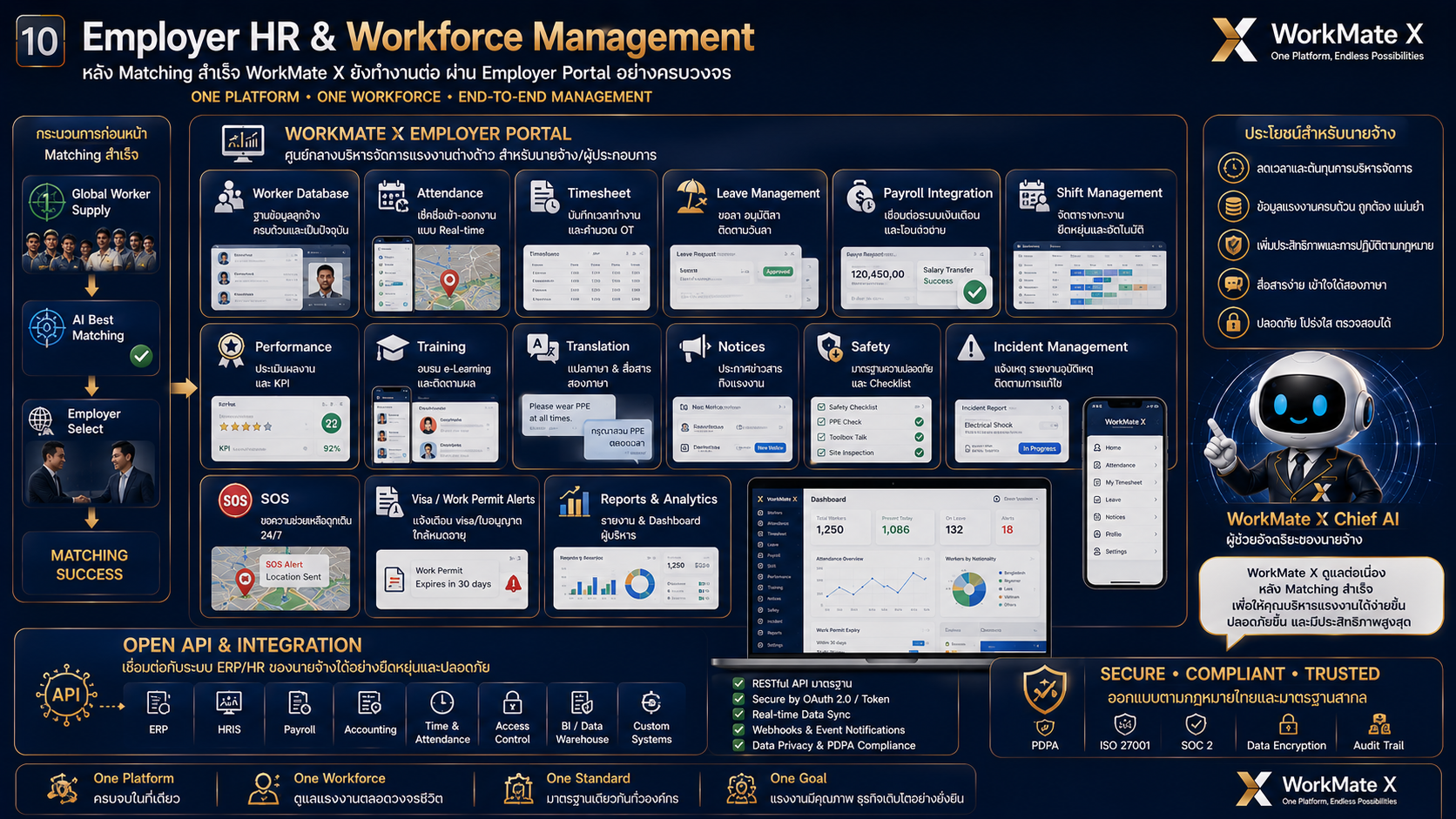The width and height of the screenshot is (1456, 819).
Task: Click the MATCHING SUCCESS box
Action: (x=90, y=564)
